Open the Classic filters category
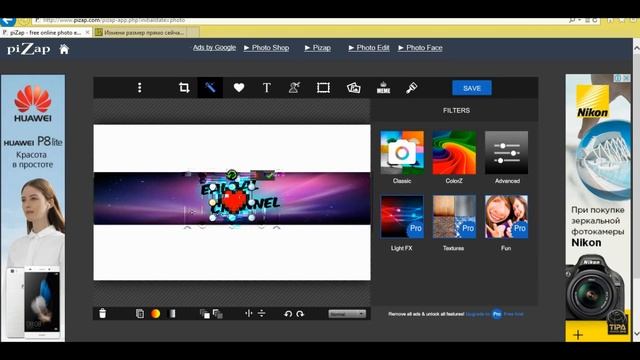The image size is (640, 360). [x=402, y=153]
